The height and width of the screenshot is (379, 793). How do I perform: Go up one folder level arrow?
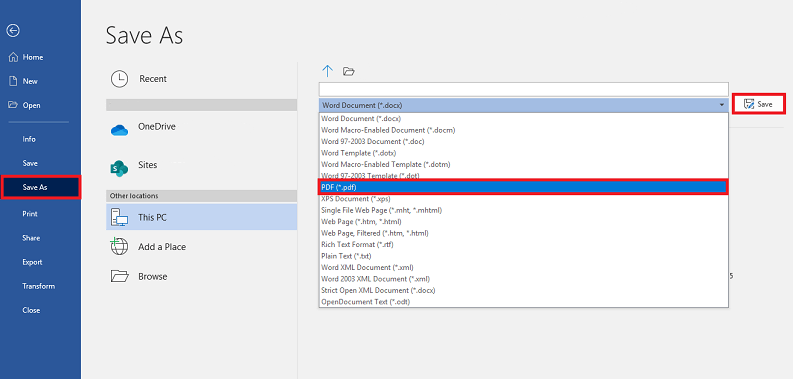pos(328,71)
